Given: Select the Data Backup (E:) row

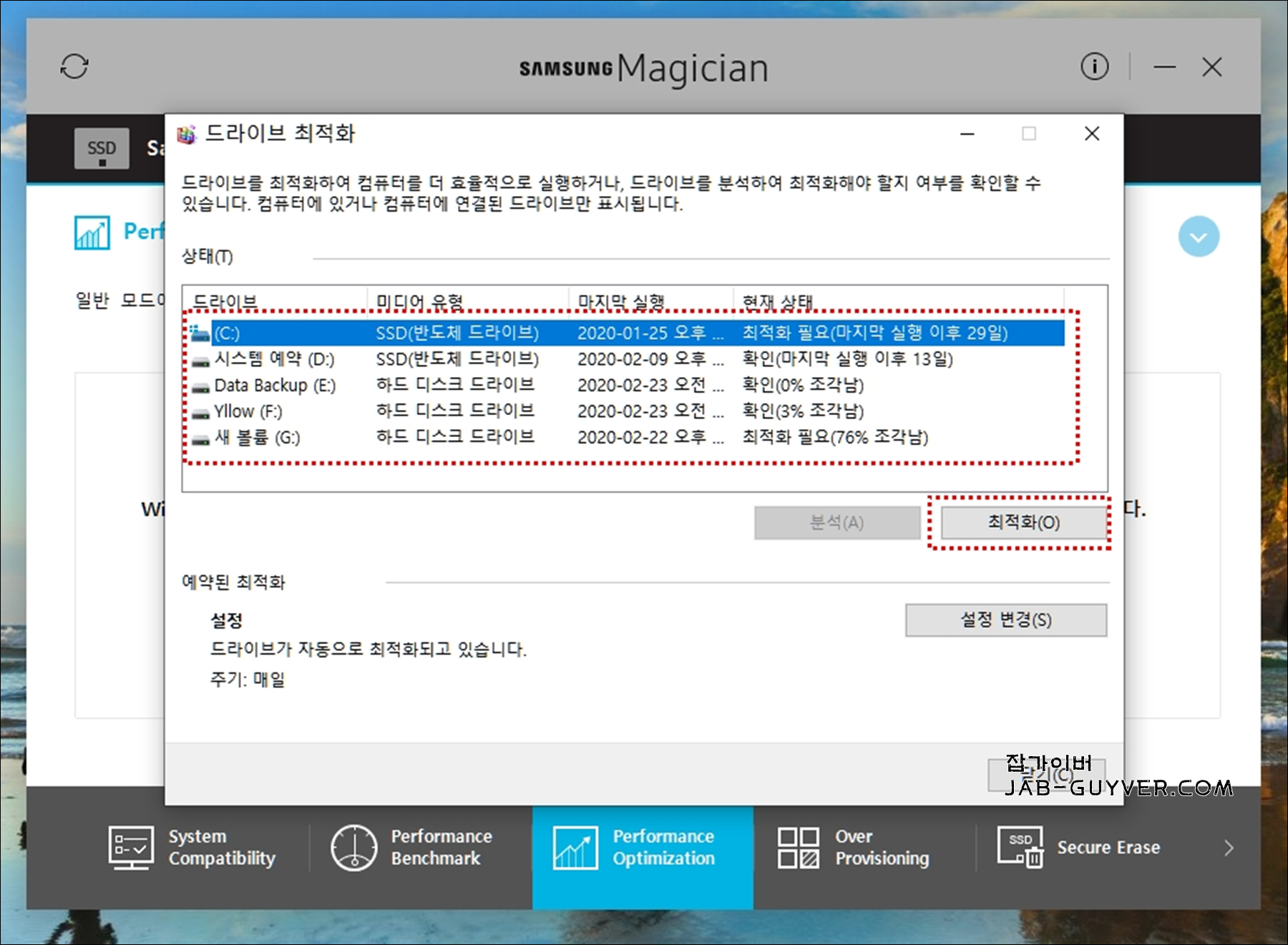Looking at the screenshot, I should click(627, 386).
